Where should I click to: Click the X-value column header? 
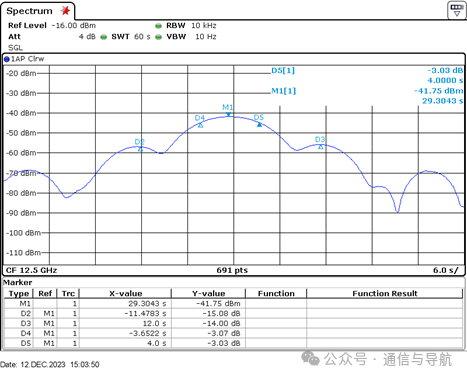tap(126, 294)
